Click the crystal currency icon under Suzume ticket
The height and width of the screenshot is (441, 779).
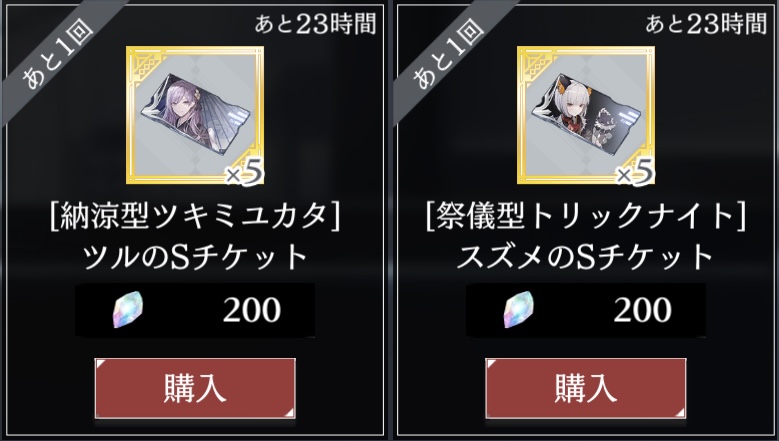pos(519,310)
